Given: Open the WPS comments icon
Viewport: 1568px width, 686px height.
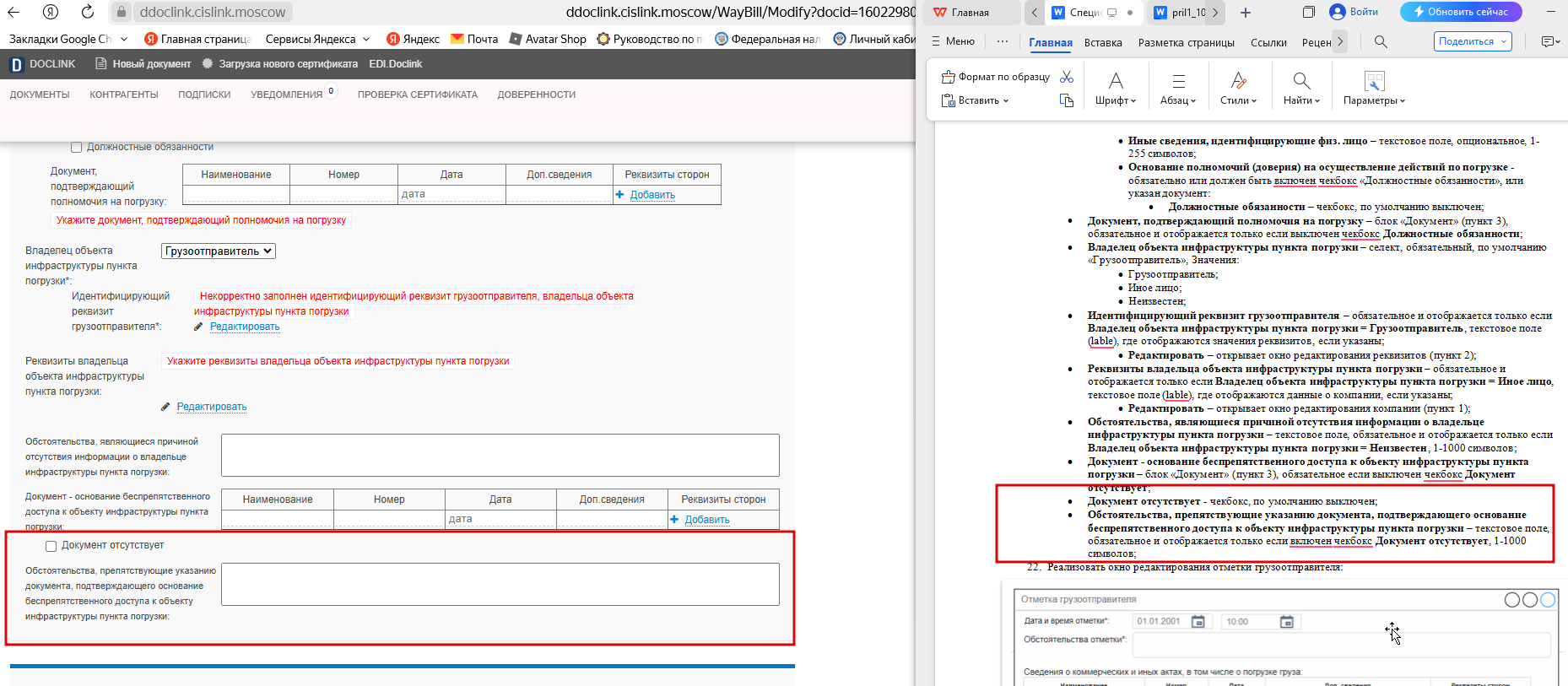Looking at the screenshot, I should coord(1549,41).
